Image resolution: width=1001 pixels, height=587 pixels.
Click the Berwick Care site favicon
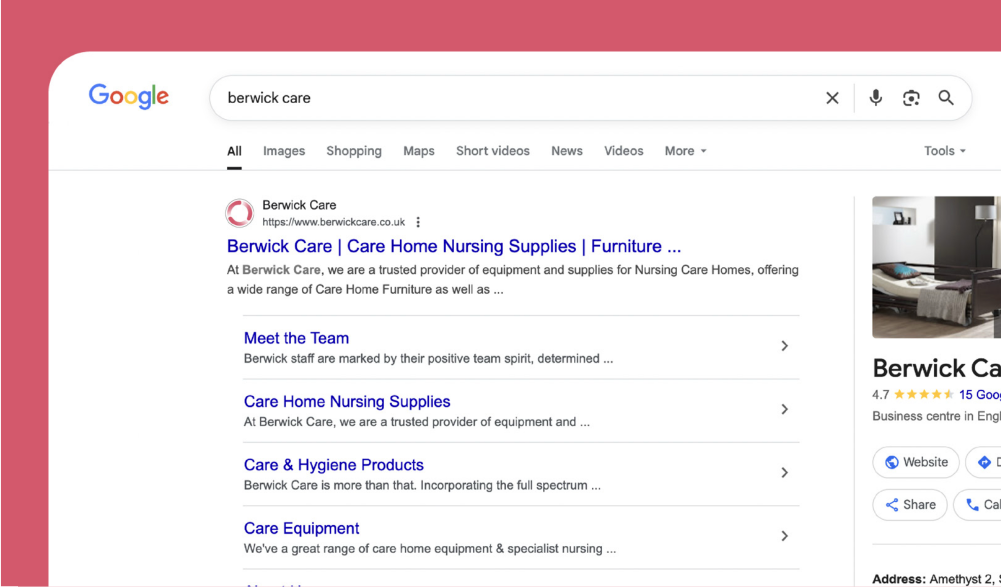pos(239,213)
